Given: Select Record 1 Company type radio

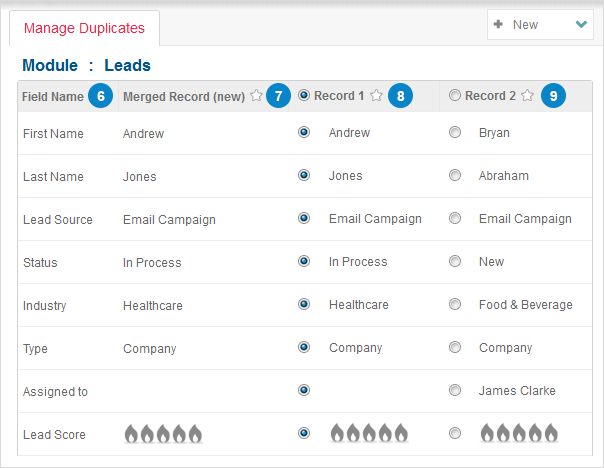Looking at the screenshot, I should tap(304, 347).
